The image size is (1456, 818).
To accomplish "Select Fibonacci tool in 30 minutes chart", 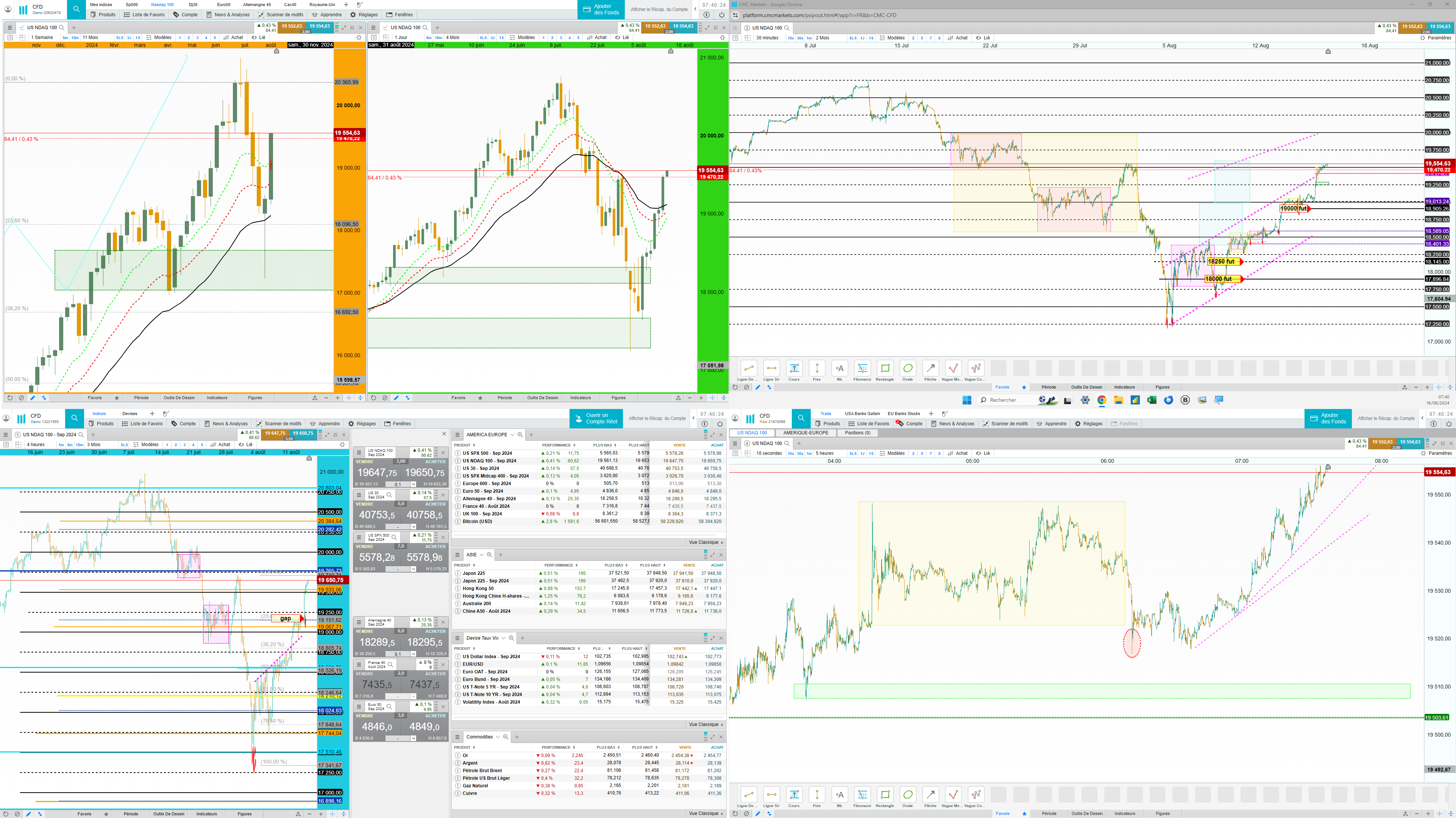I will [862, 369].
